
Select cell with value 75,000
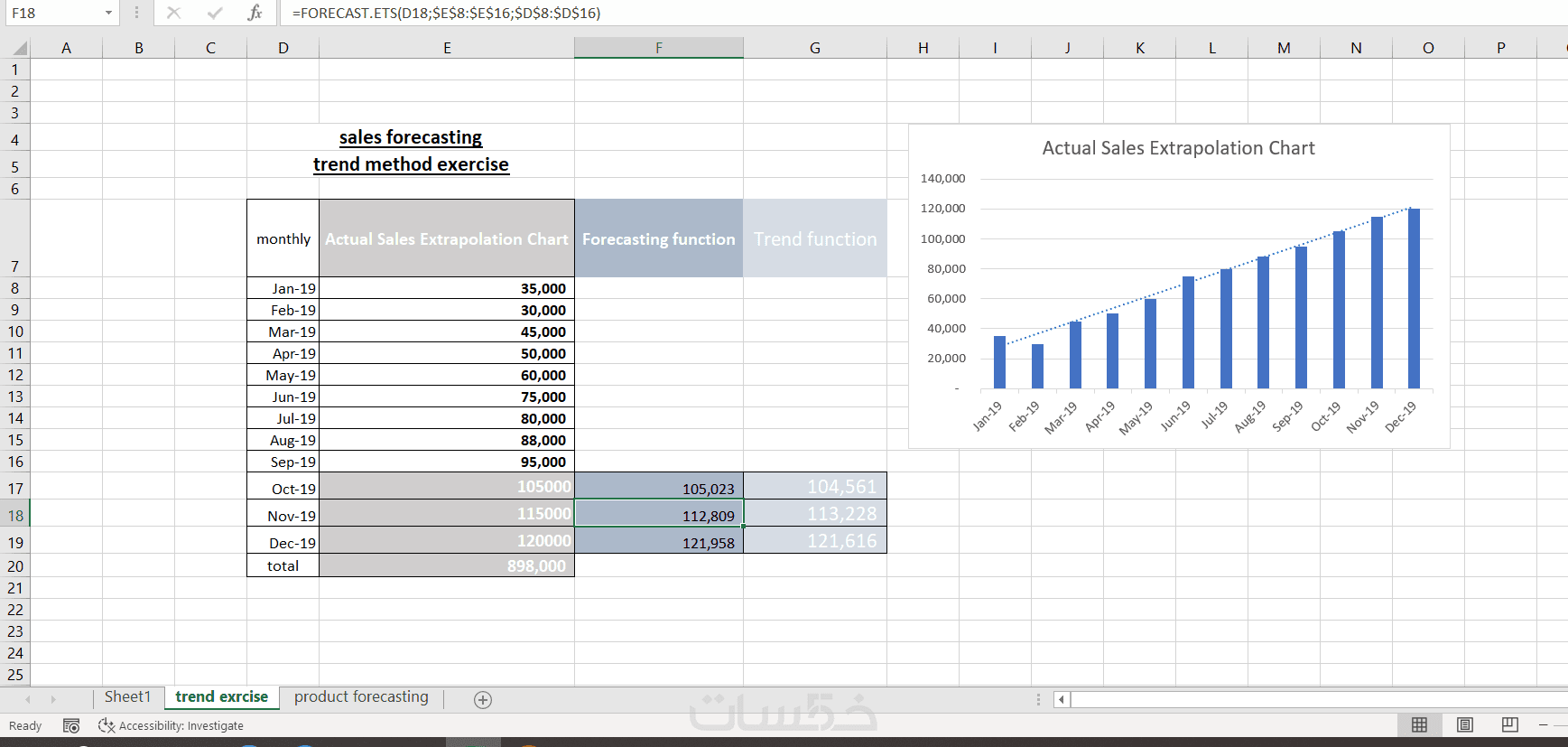447,397
